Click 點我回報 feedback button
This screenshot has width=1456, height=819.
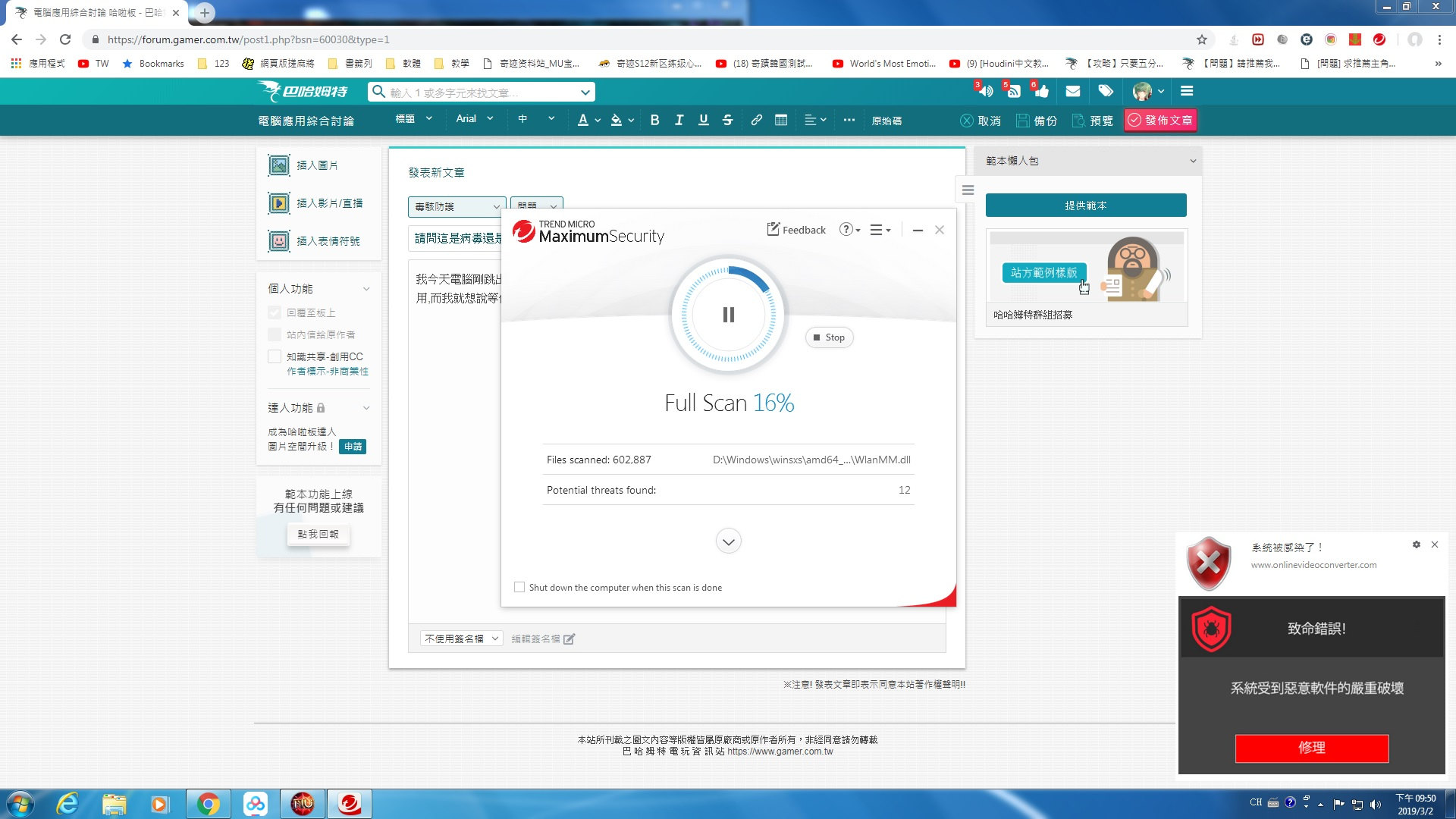[318, 534]
